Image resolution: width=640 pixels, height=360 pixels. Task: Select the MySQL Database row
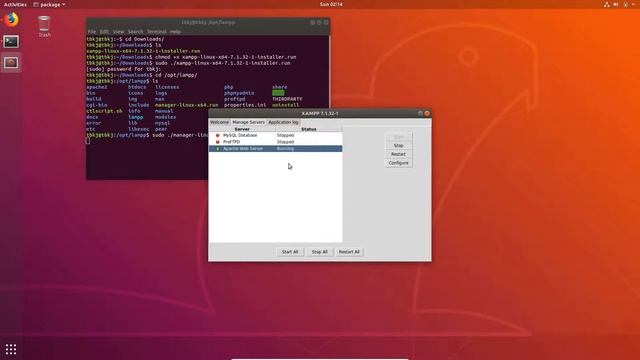[x=276, y=135]
